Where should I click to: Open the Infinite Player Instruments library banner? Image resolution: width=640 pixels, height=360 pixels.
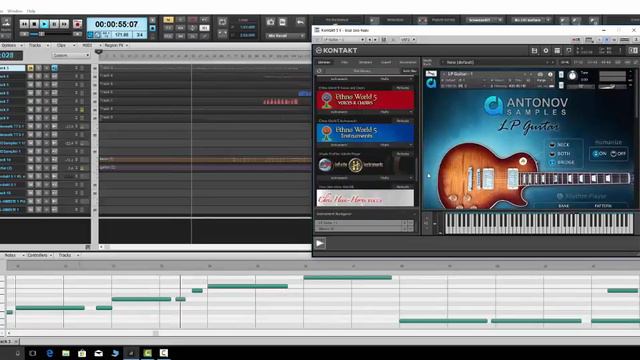[365, 165]
